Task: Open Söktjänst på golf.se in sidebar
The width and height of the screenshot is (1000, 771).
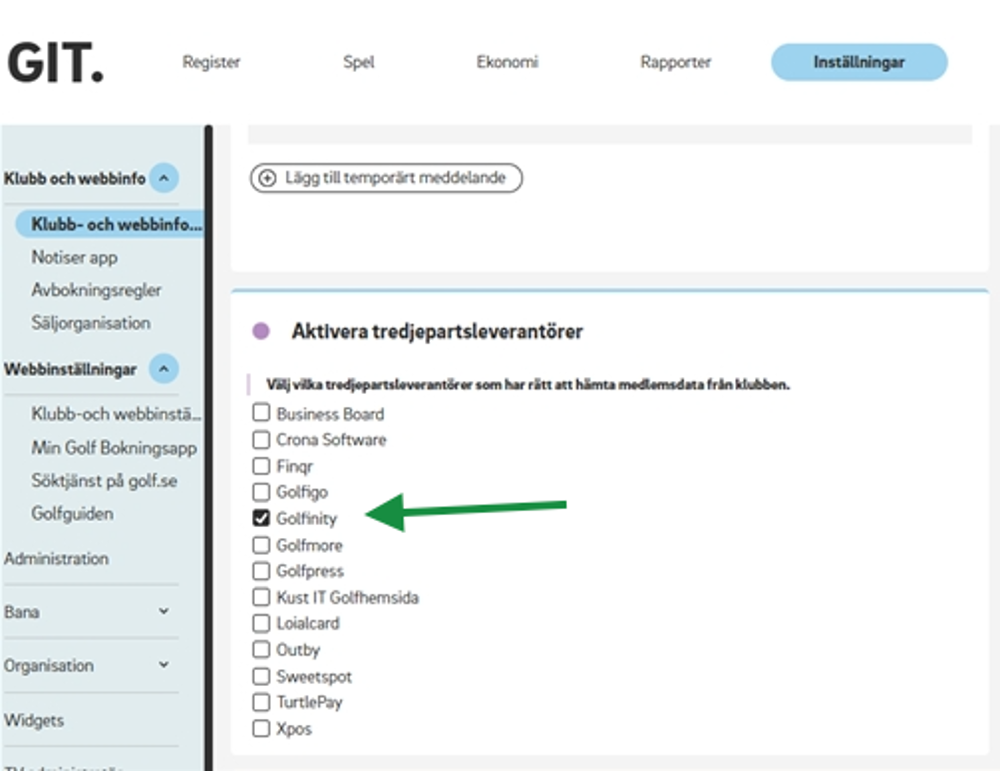Action: pyautogui.click(x=105, y=481)
